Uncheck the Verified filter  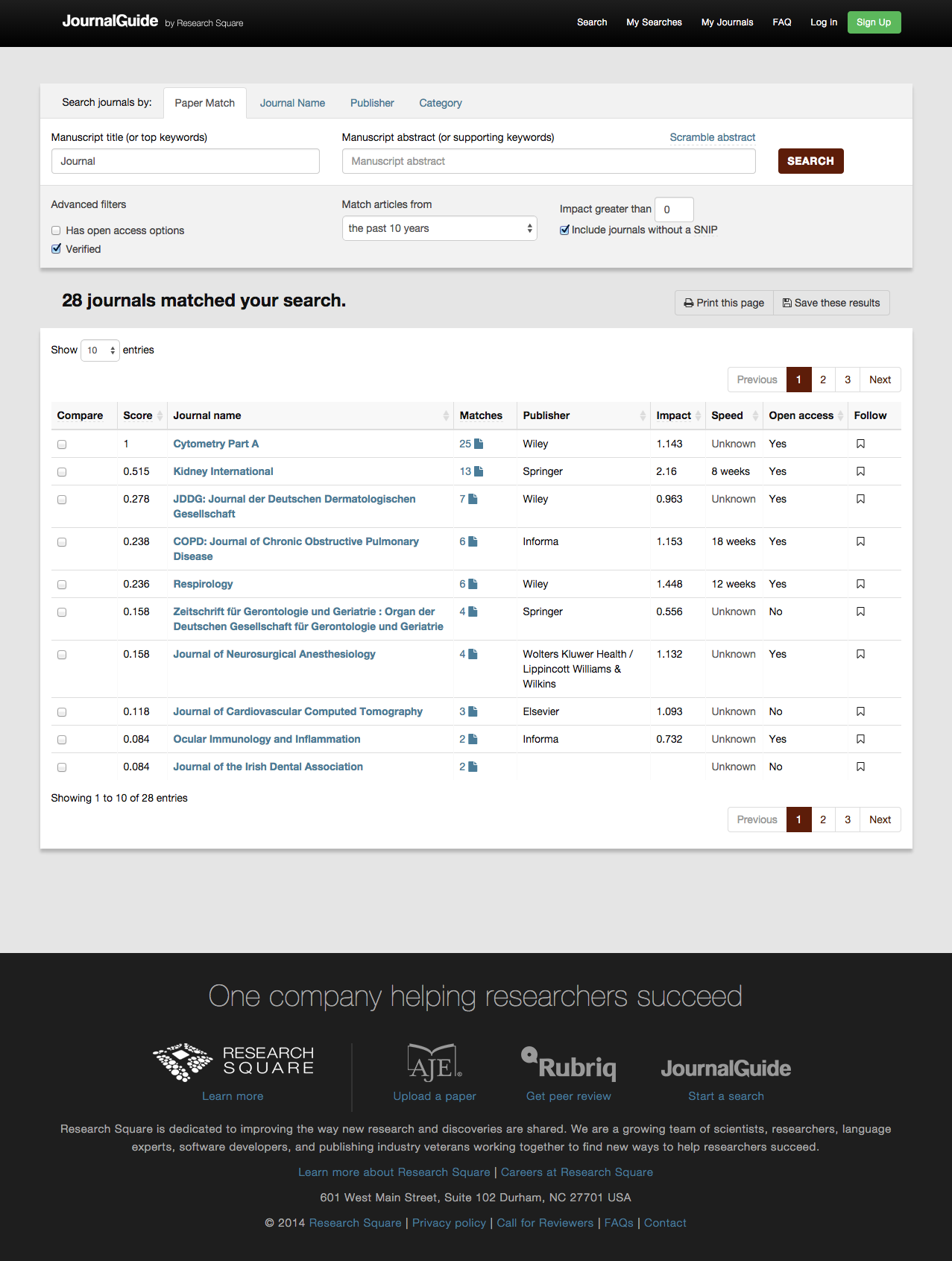coord(56,249)
